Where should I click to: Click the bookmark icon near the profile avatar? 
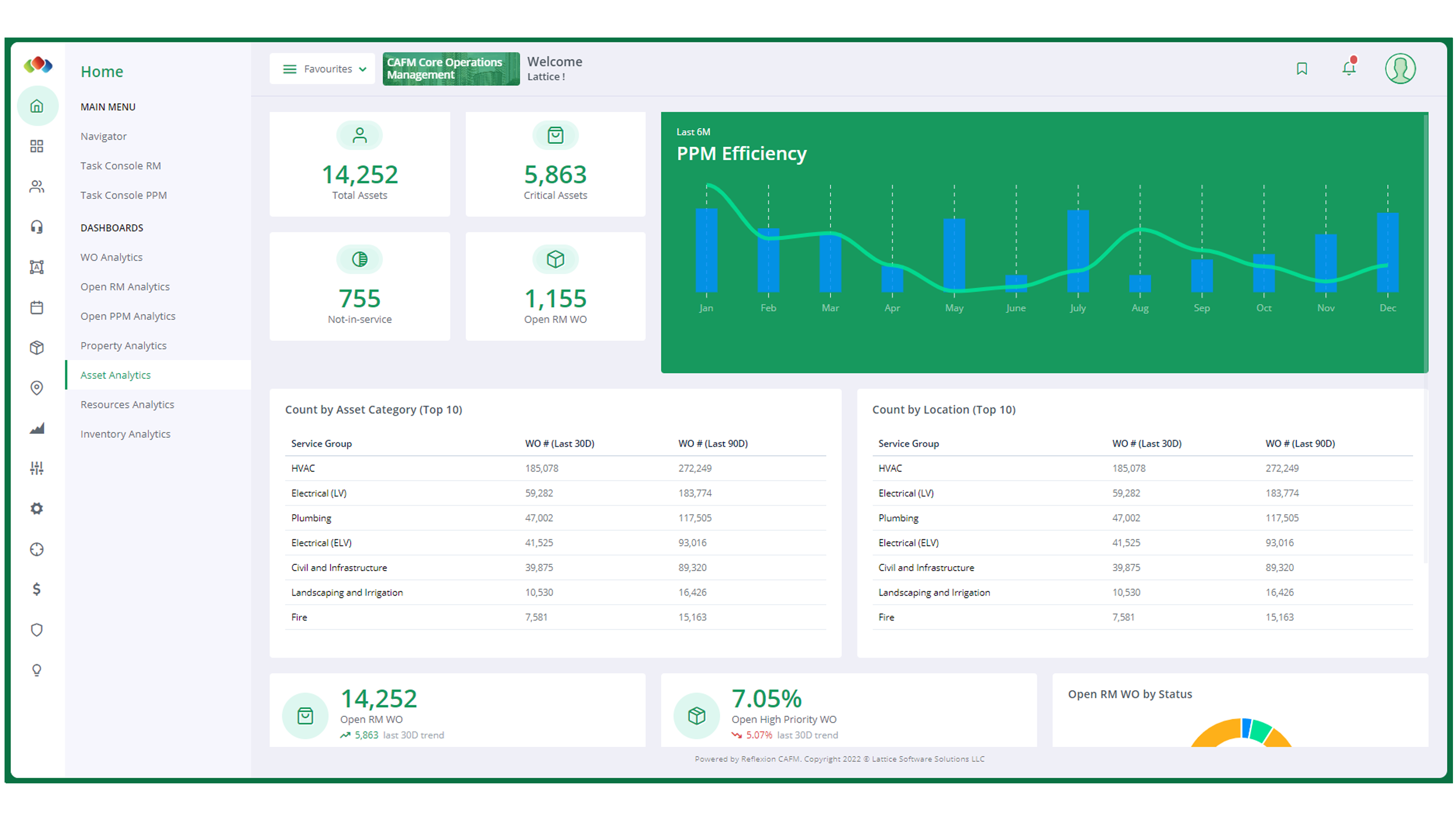click(1302, 68)
